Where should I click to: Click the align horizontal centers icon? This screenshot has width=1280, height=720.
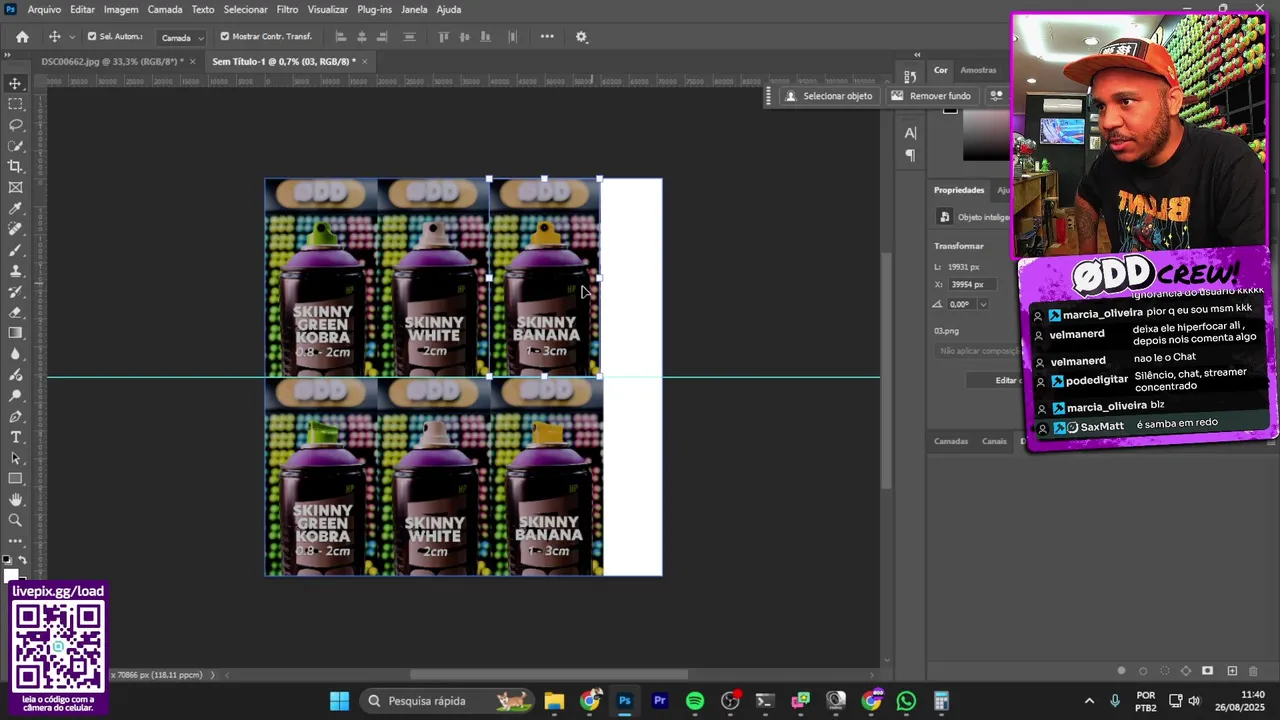click(362, 37)
